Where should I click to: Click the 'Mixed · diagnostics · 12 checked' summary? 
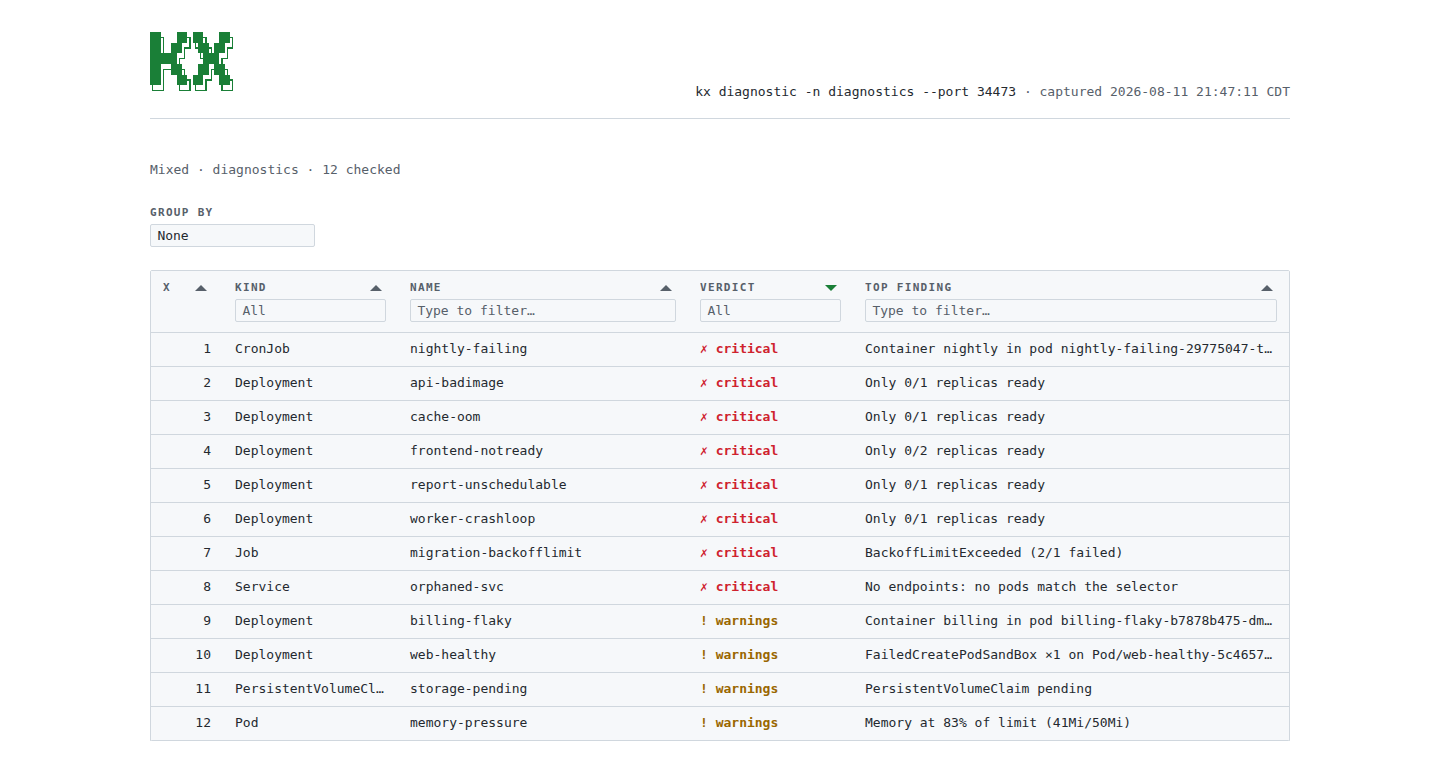click(x=275, y=170)
